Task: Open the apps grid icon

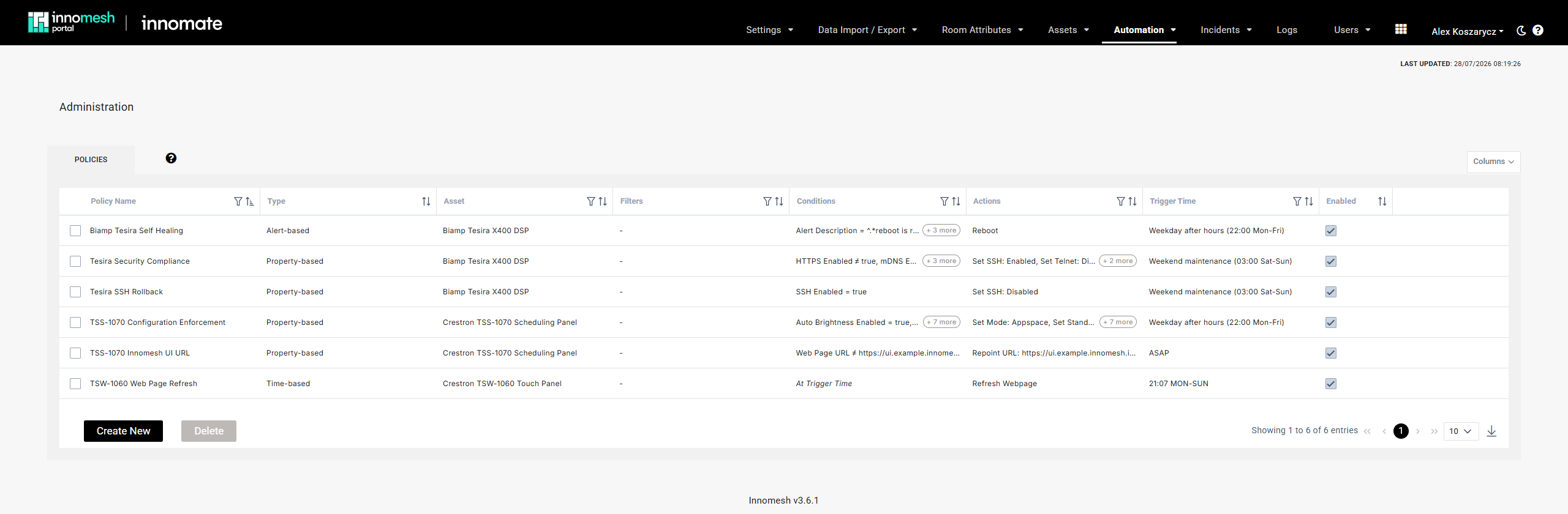Action: (1401, 29)
